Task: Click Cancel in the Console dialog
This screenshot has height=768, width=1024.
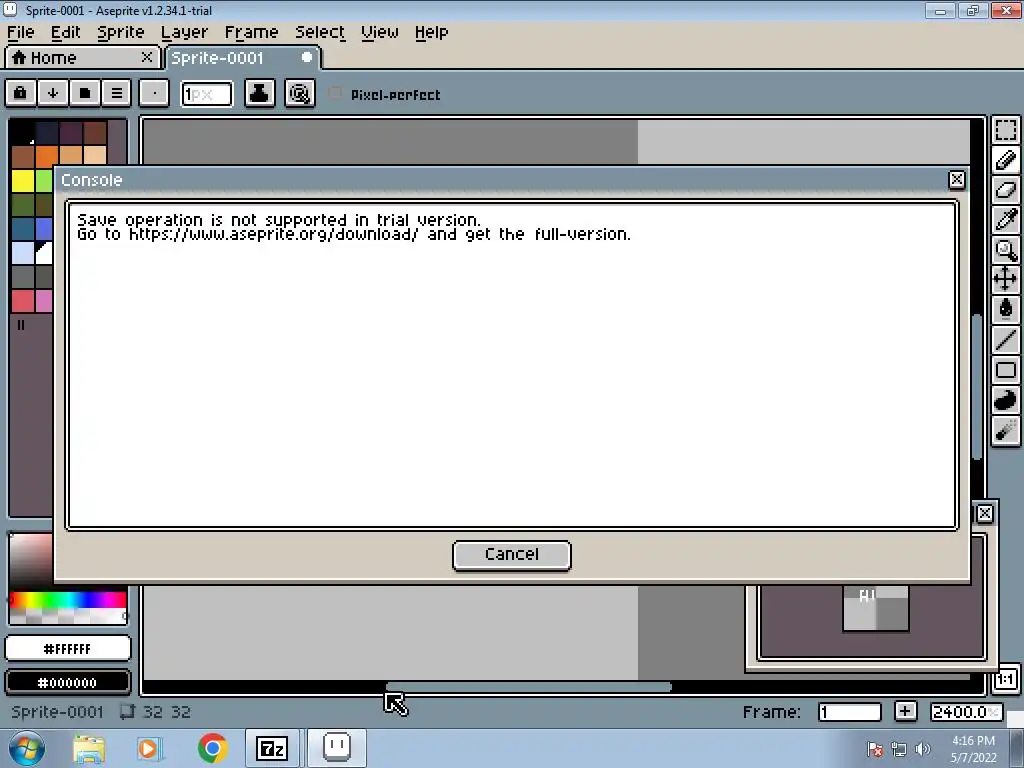Action: pos(512,555)
